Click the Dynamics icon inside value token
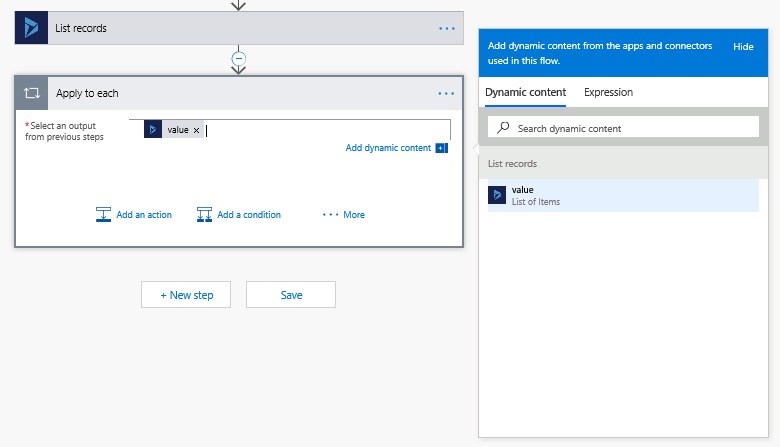 (x=153, y=130)
